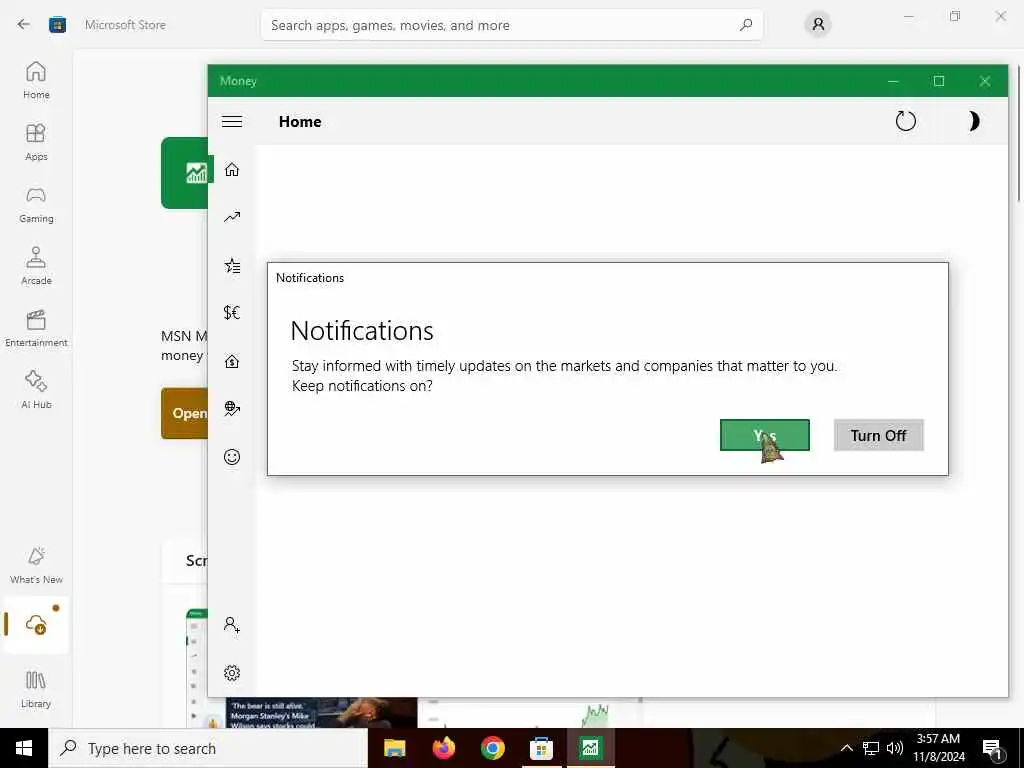Open Entertainment in Microsoft Store sidebar

(x=36, y=328)
